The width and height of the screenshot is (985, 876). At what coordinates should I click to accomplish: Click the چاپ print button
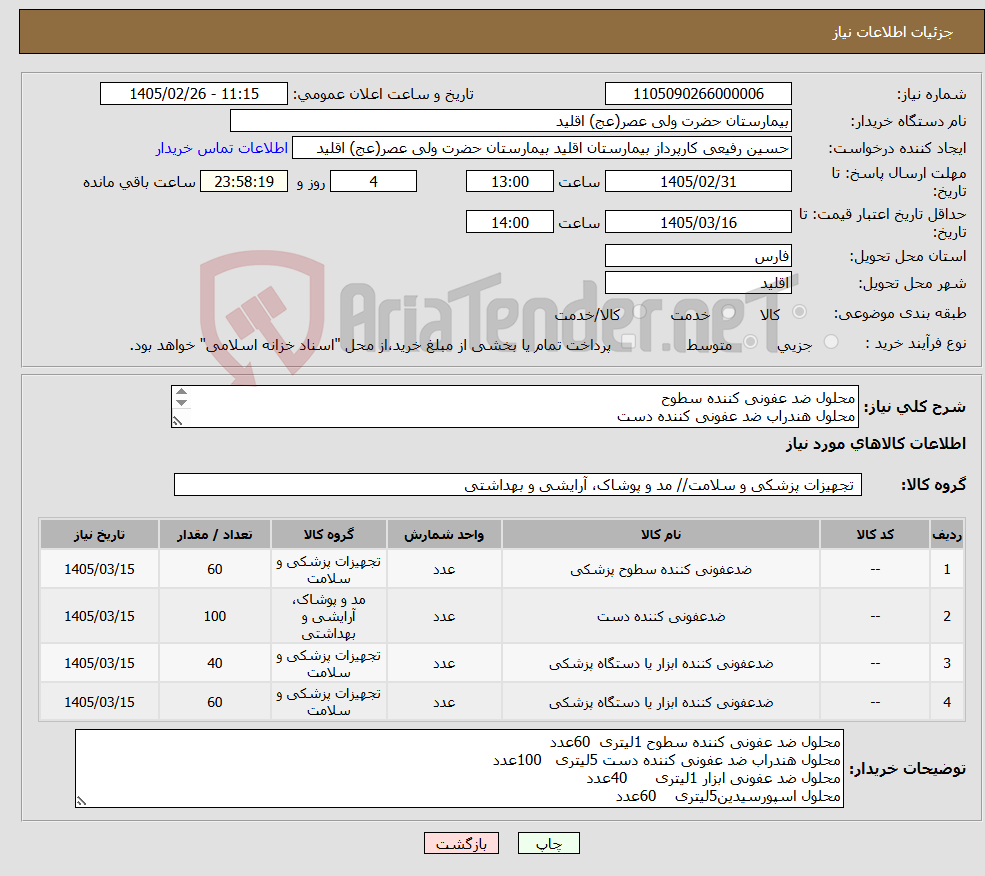(x=548, y=843)
